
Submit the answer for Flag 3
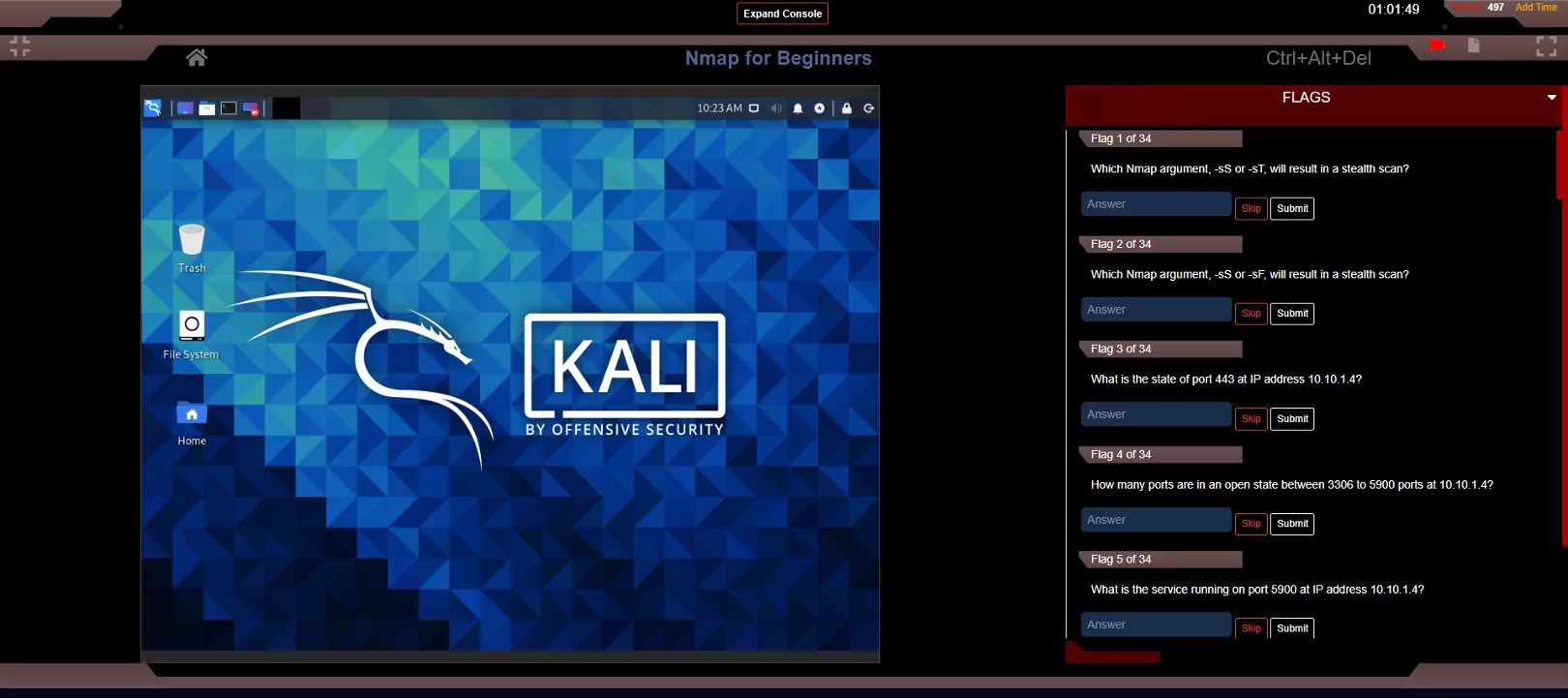coord(1292,418)
